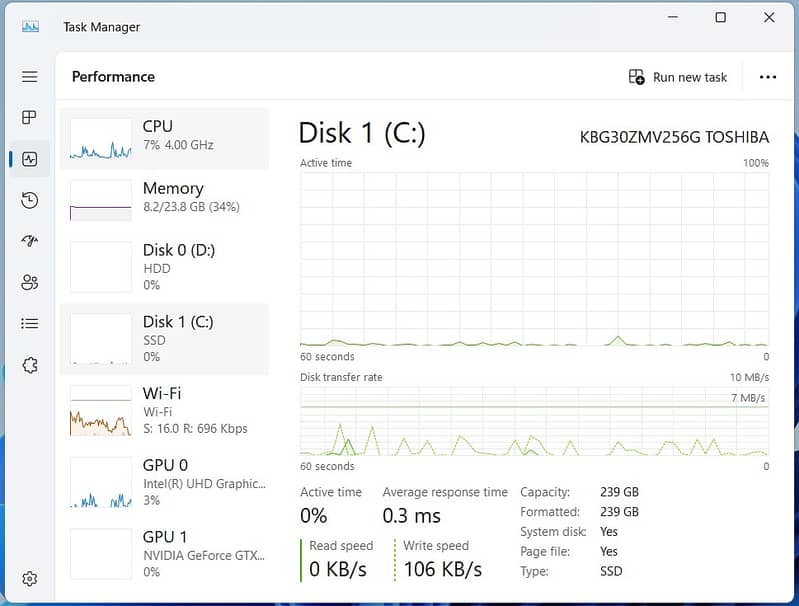The image size is (799, 606).
Task: Maximize the Task Manager window
Action: pyautogui.click(x=720, y=18)
